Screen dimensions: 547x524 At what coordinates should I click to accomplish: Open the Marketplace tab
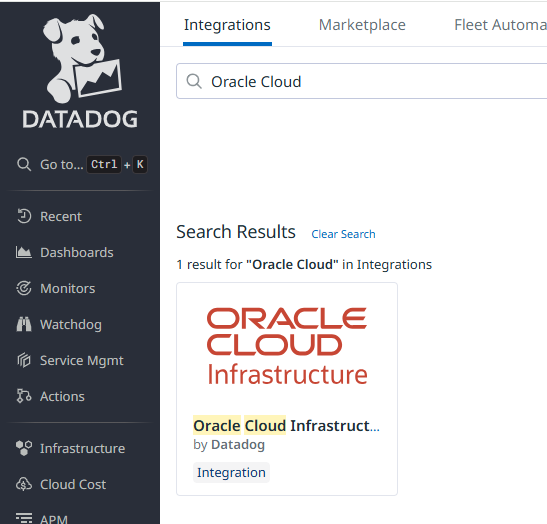point(362,25)
